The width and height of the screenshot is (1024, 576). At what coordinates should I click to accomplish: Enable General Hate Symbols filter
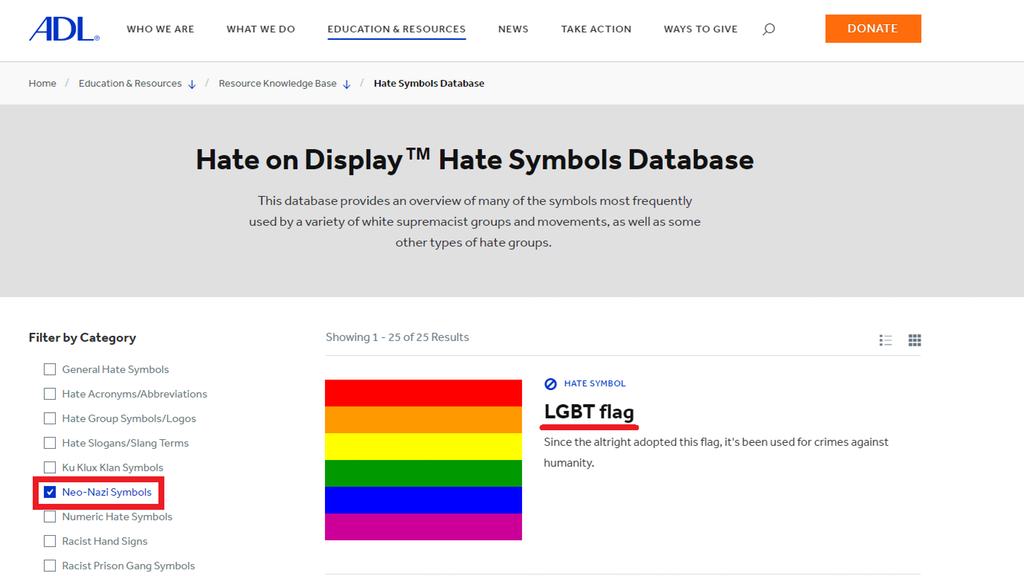[x=50, y=369]
